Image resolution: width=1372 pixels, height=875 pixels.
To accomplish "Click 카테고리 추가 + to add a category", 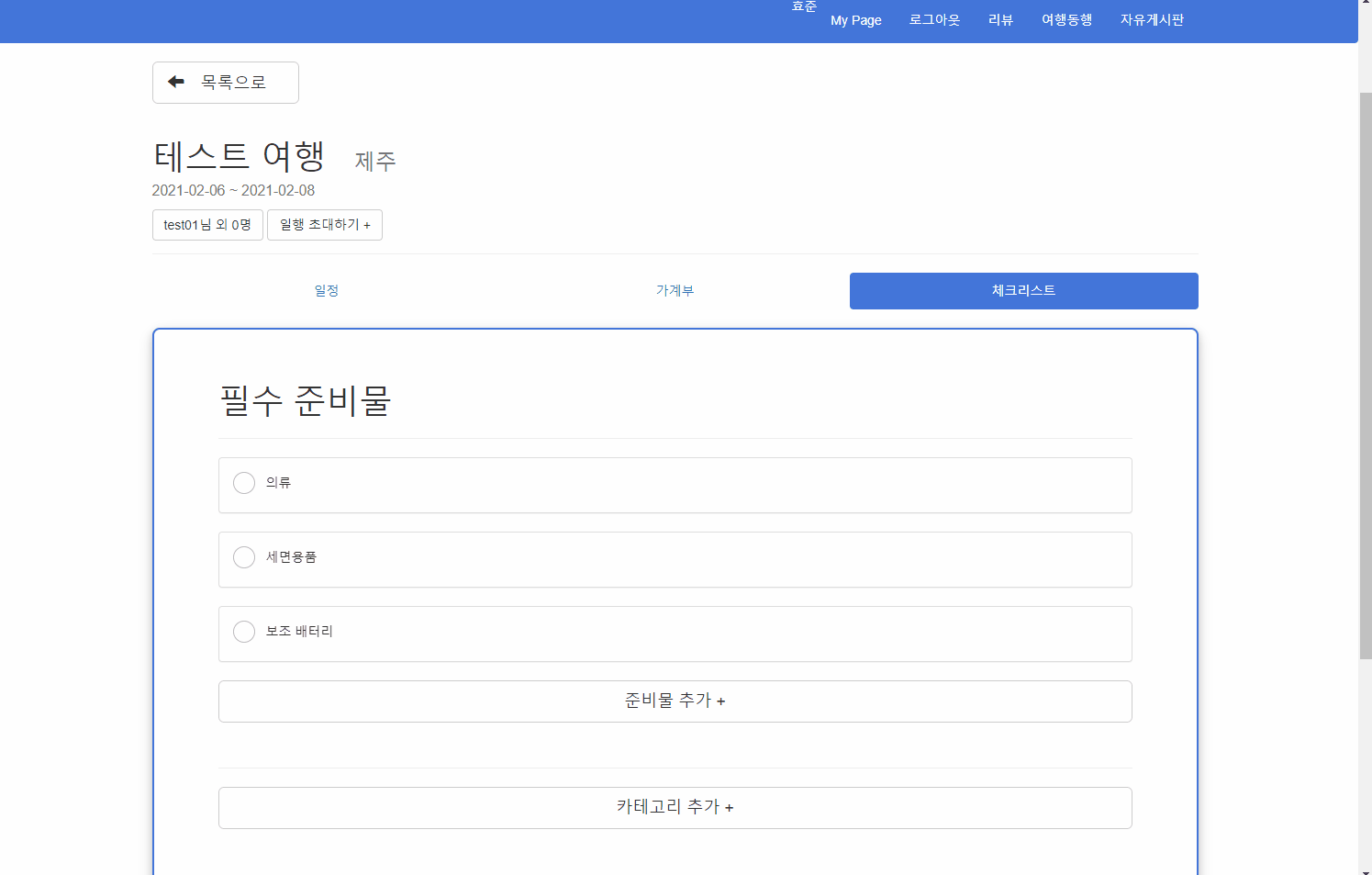I will [x=675, y=808].
